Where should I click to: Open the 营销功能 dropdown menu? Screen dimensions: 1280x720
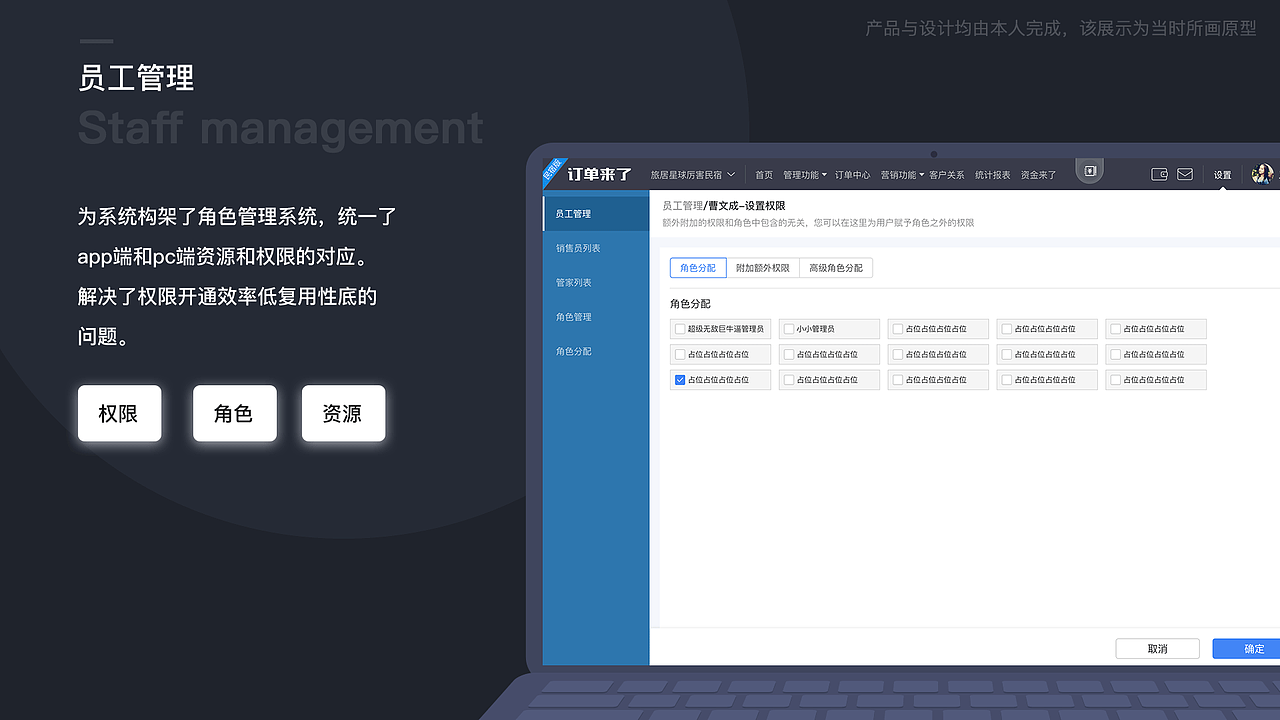902,175
